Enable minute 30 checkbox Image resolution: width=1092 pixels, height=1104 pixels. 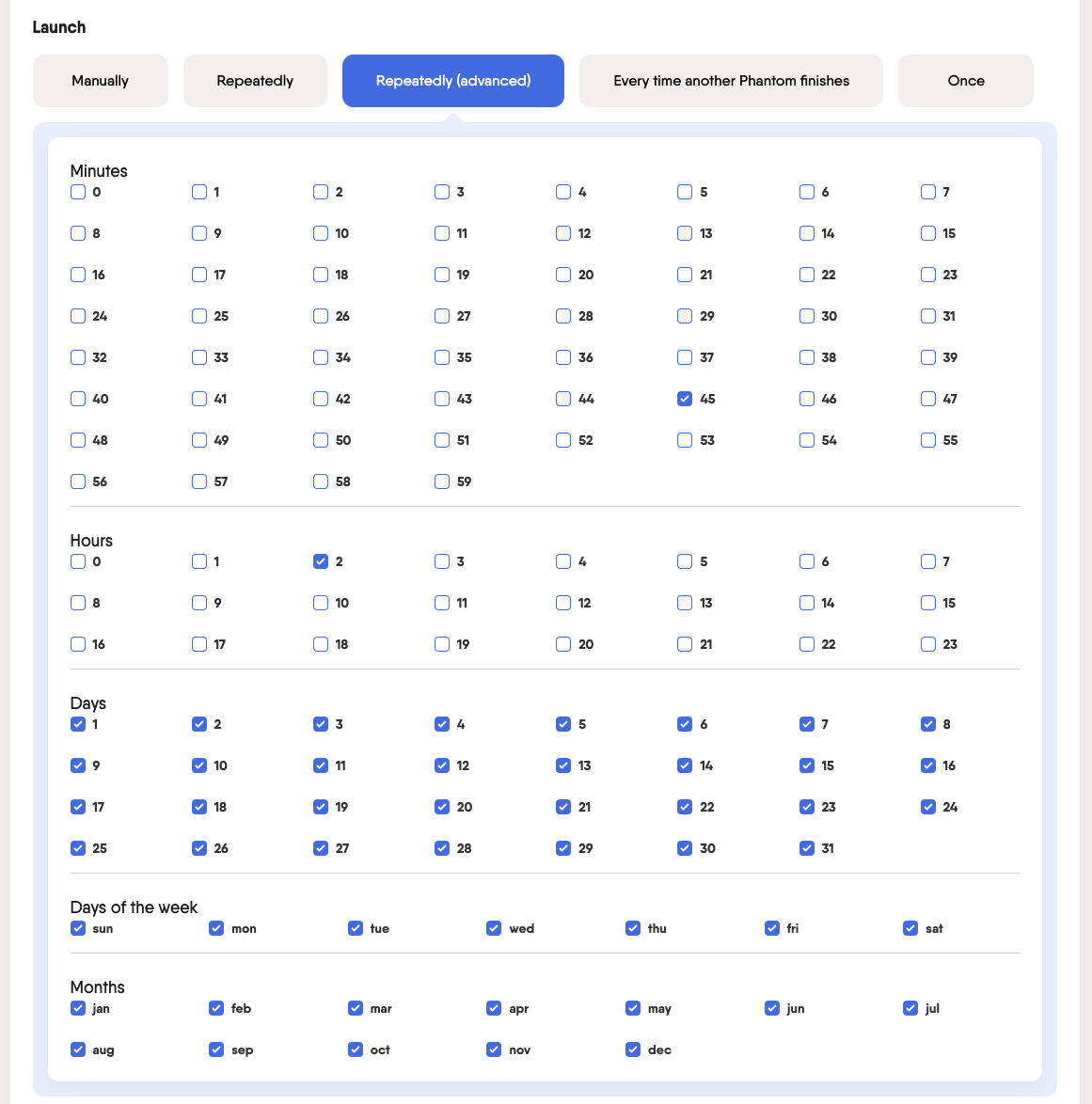coord(807,316)
